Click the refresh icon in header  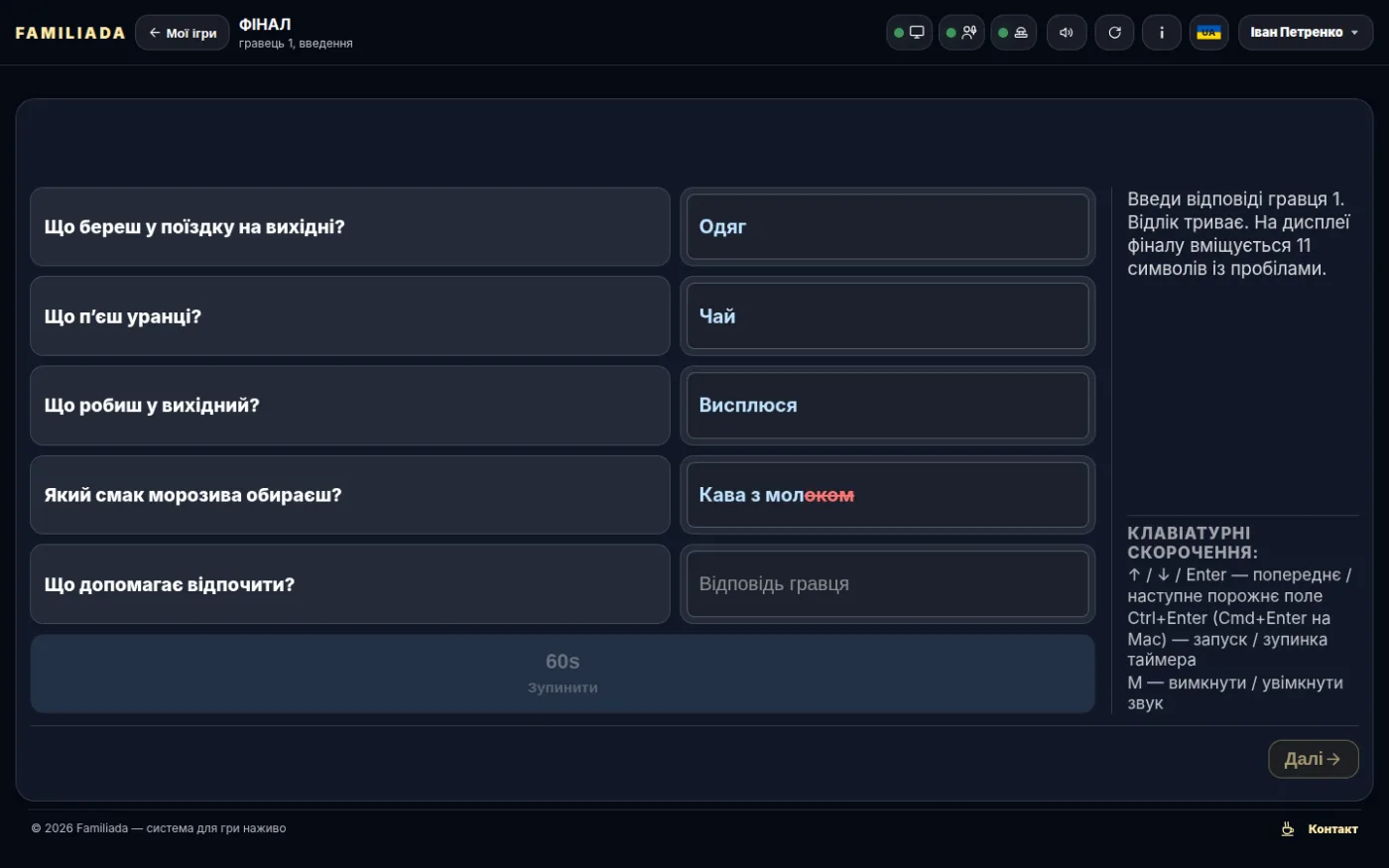[x=1114, y=33]
